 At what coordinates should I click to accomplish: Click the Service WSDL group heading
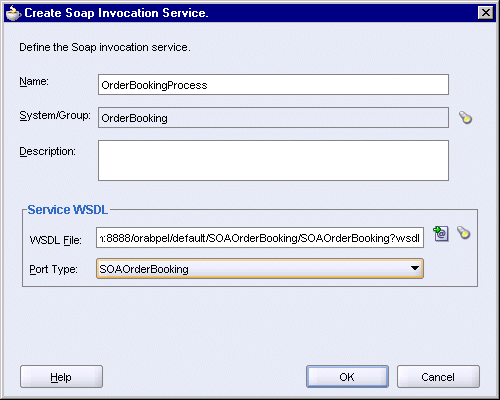[x=68, y=210]
